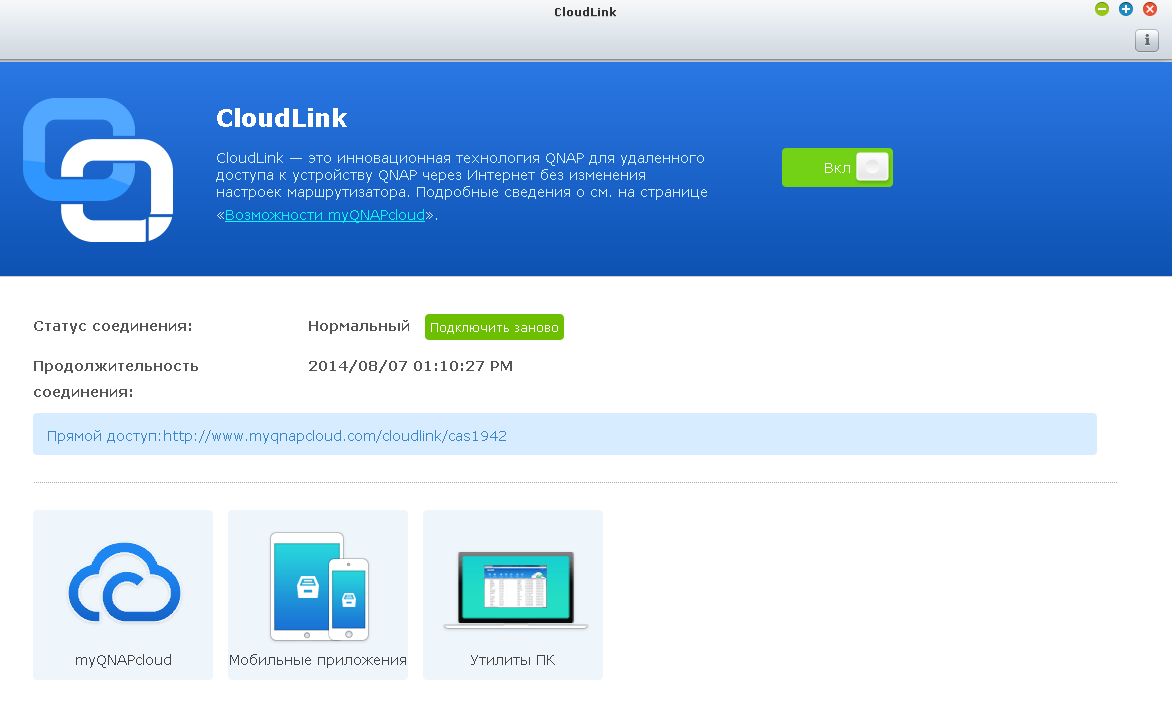Minimize the CloudLink window with green button
The image size is (1172, 719).
coord(1102,9)
